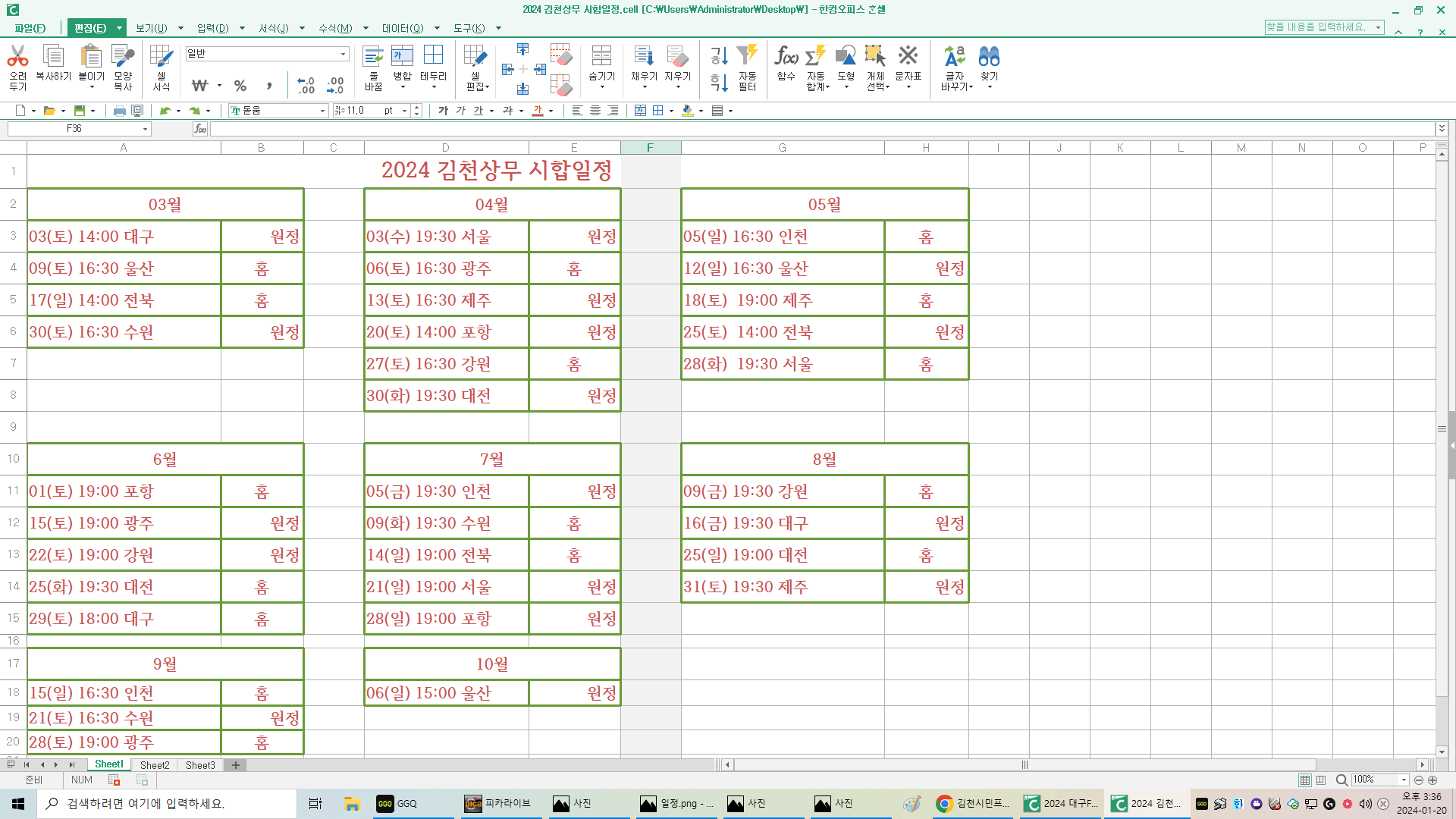Switch to normal view in status bar
The height and width of the screenshot is (819, 1456).
(1304, 780)
